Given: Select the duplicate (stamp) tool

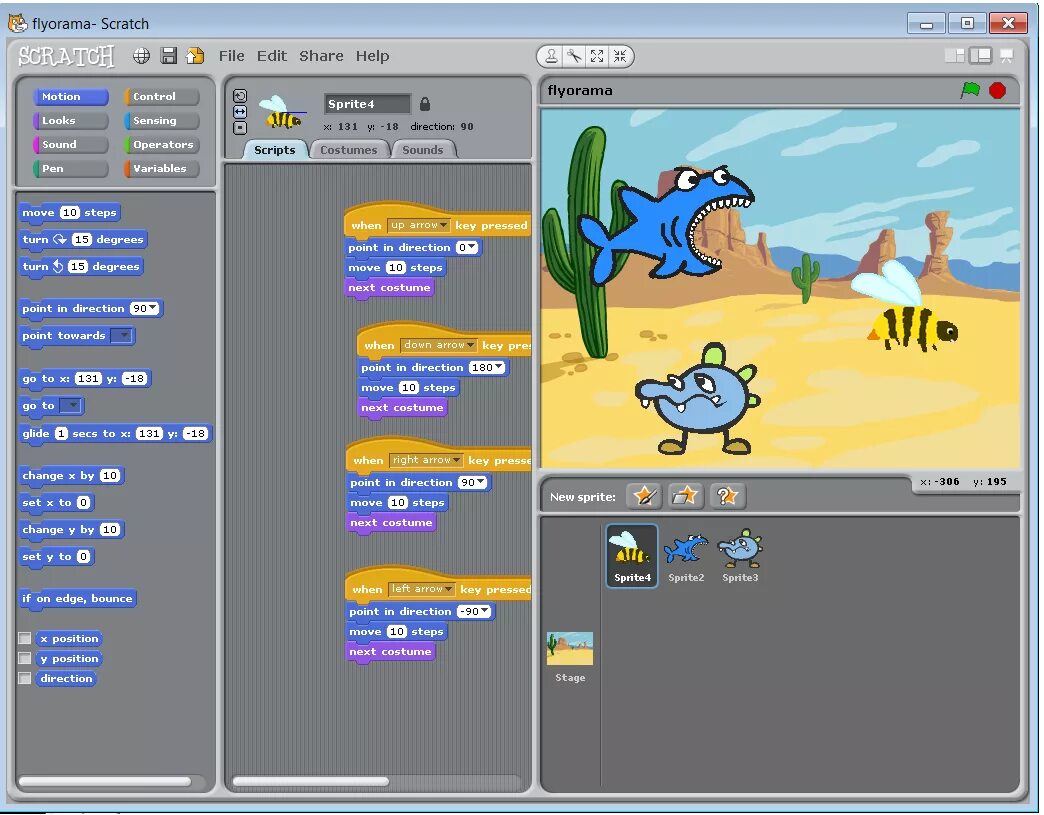Looking at the screenshot, I should pos(551,56).
